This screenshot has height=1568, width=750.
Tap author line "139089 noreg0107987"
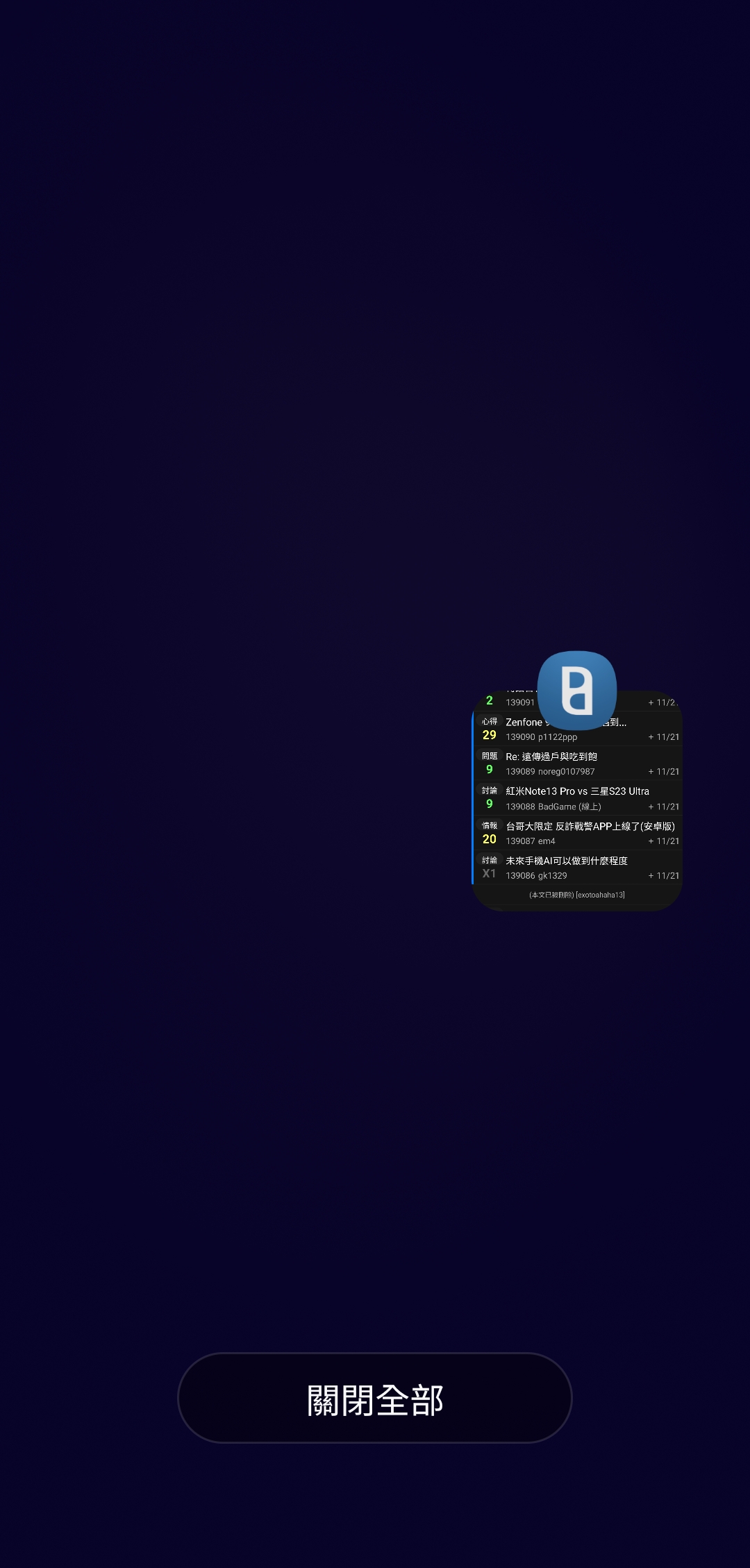[550, 772]
